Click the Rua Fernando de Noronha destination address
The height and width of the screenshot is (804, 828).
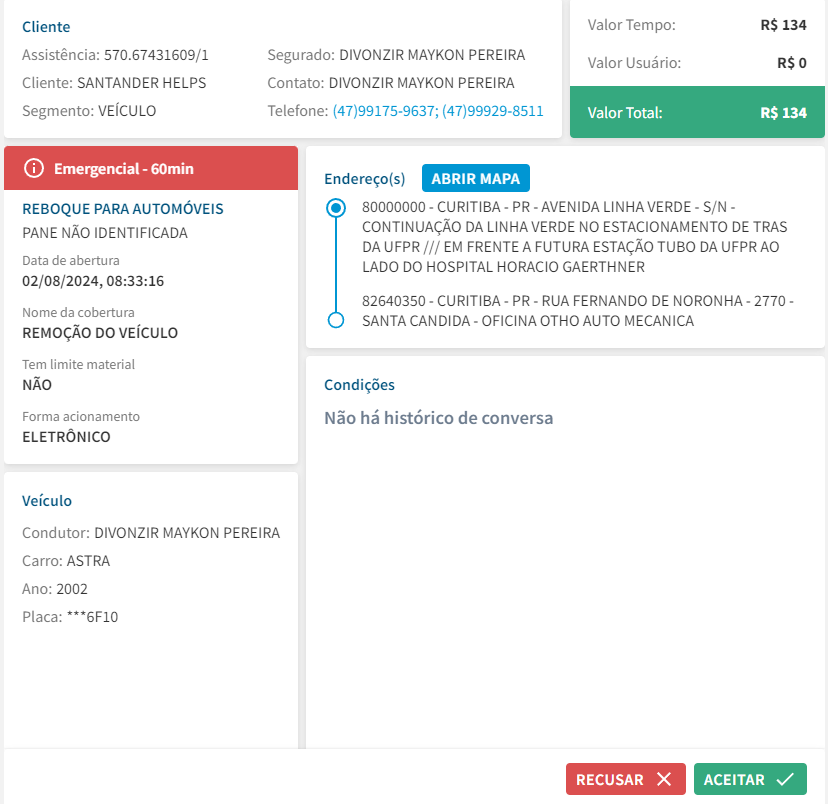577,311
